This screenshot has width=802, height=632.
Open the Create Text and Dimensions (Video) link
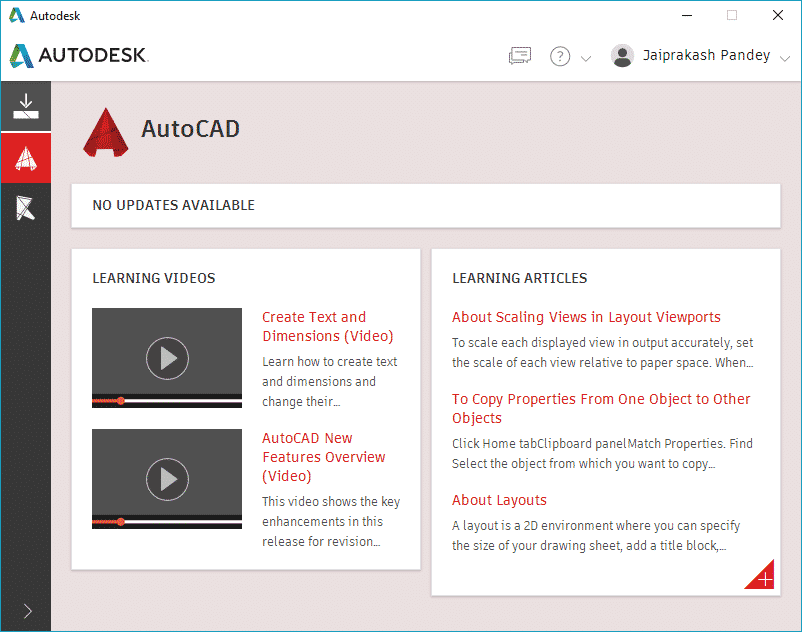[314, 327]
